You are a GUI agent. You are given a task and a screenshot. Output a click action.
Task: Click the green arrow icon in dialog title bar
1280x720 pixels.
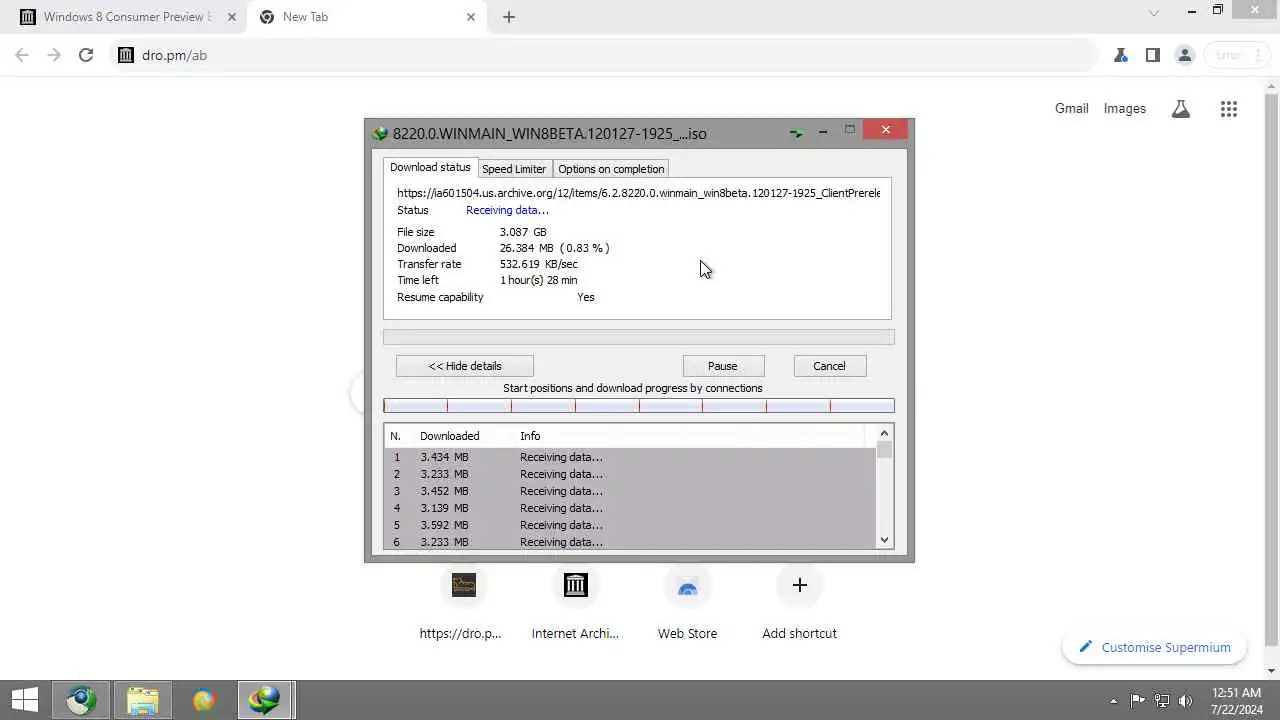[796, 132]
